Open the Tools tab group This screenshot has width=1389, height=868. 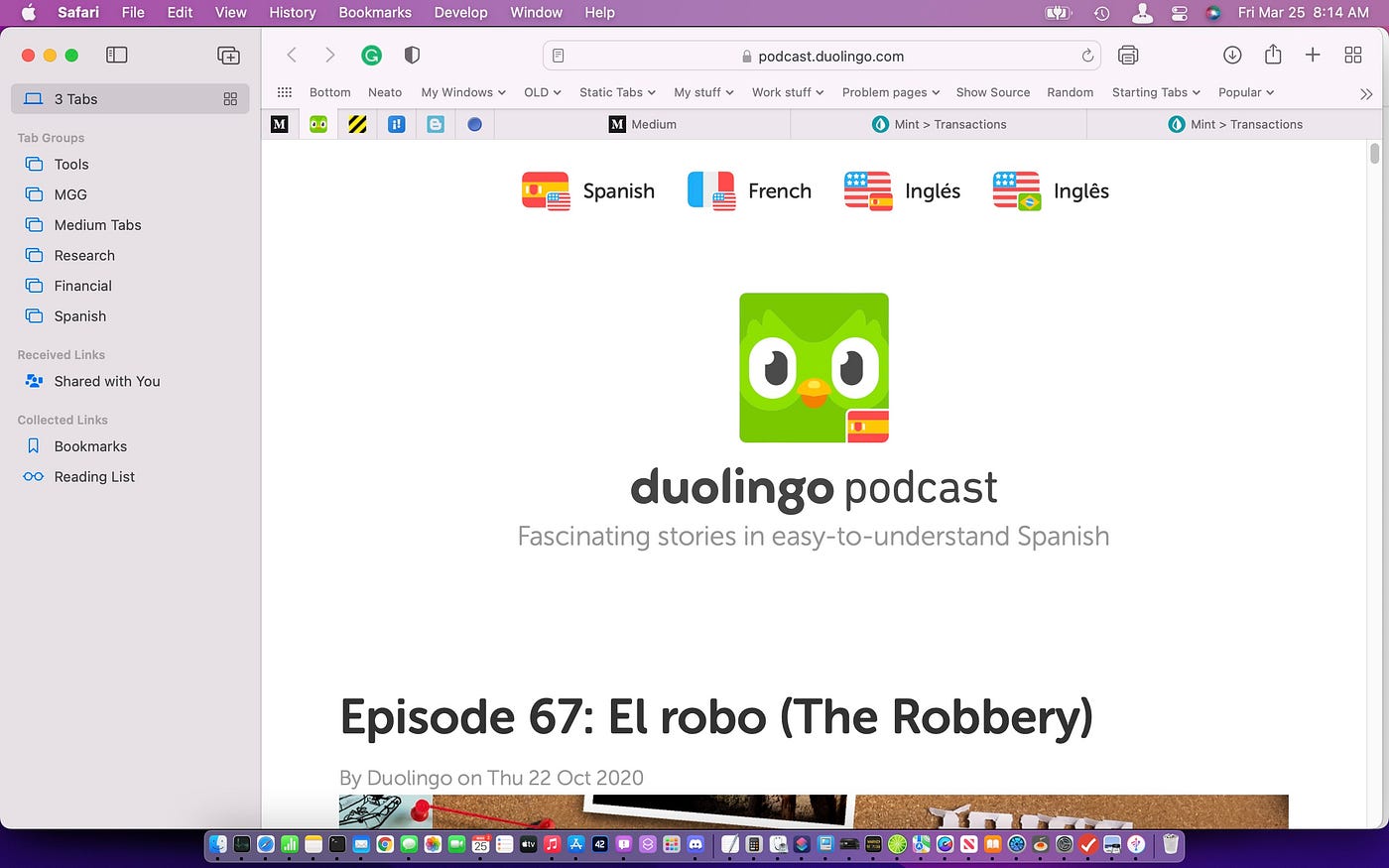tap(71, 165)
